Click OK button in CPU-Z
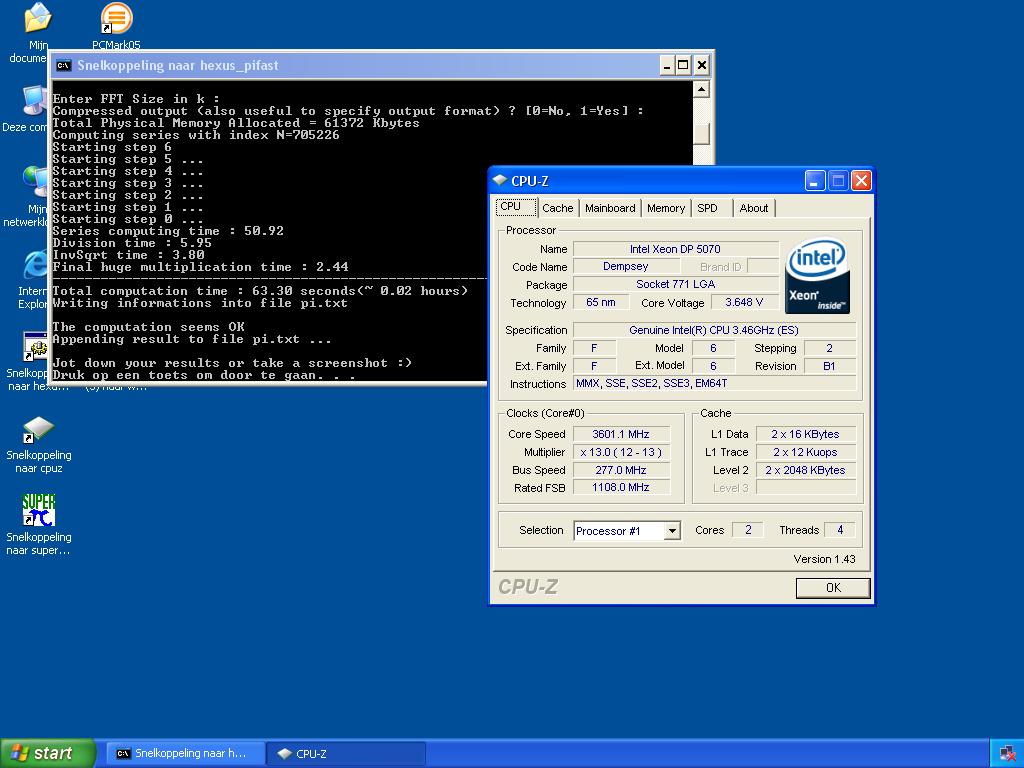 (x=833, y=588)
